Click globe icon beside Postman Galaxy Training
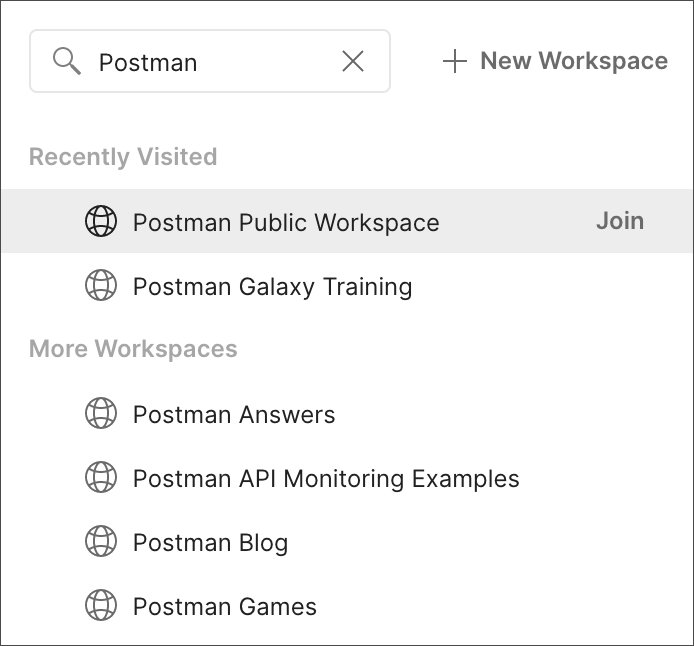694x646 pixels. (x=101, y=285)
